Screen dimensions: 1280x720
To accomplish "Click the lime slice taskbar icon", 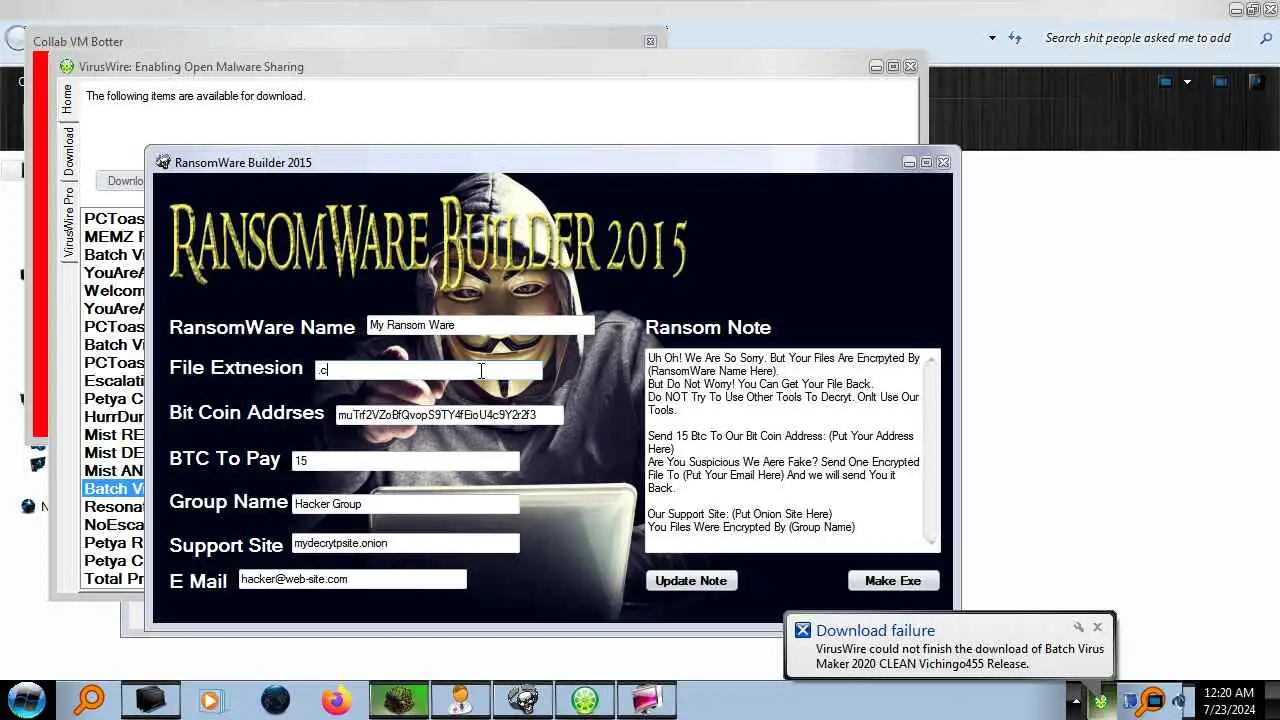I will pyautogui.click(x=584, y=700).
